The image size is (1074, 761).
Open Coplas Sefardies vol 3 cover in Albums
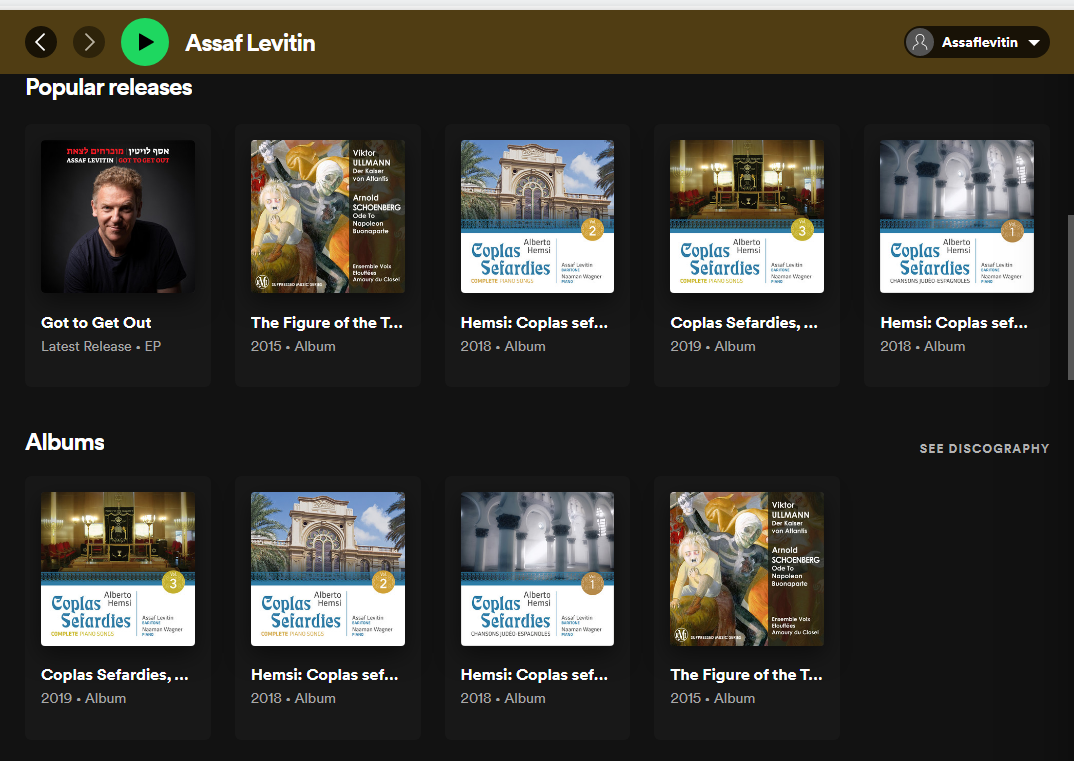pos(118,569)
